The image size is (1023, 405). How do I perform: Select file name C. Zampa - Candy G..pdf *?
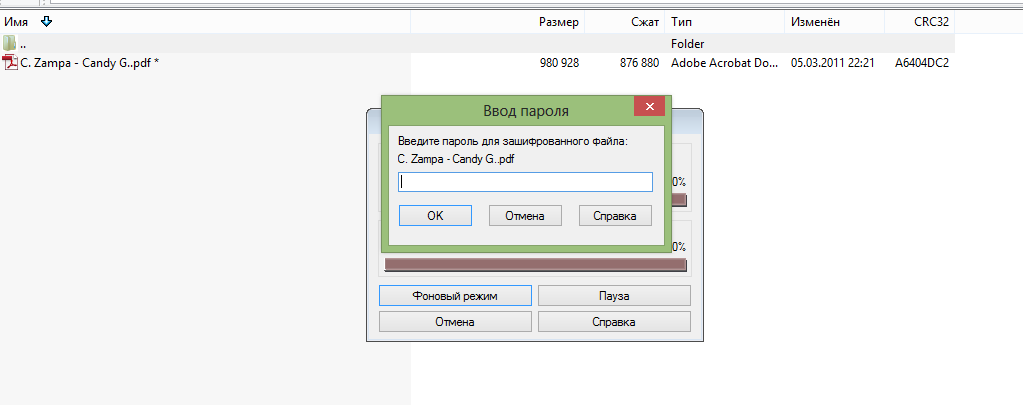point(90,63)
